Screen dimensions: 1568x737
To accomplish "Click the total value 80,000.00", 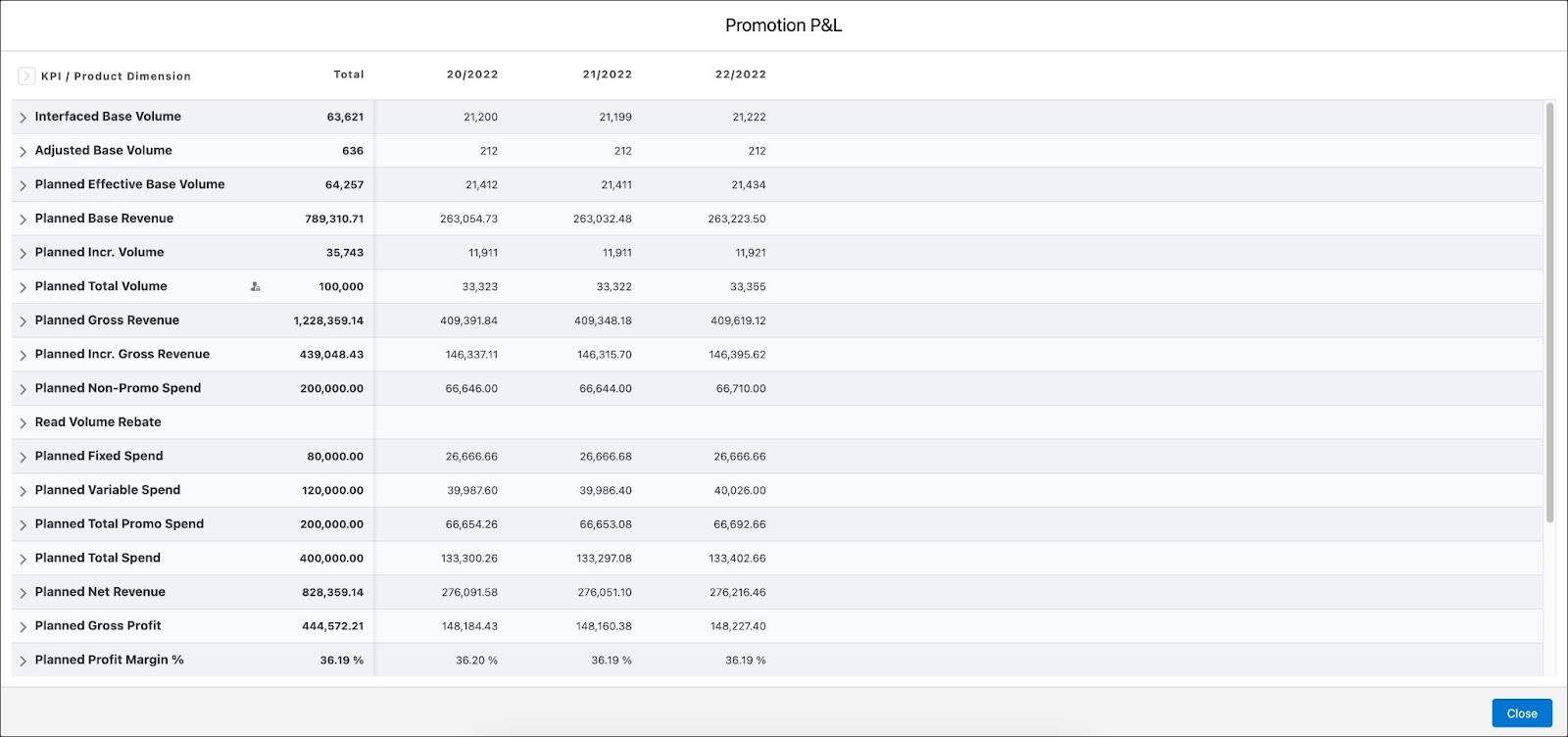I will point(335,457).
